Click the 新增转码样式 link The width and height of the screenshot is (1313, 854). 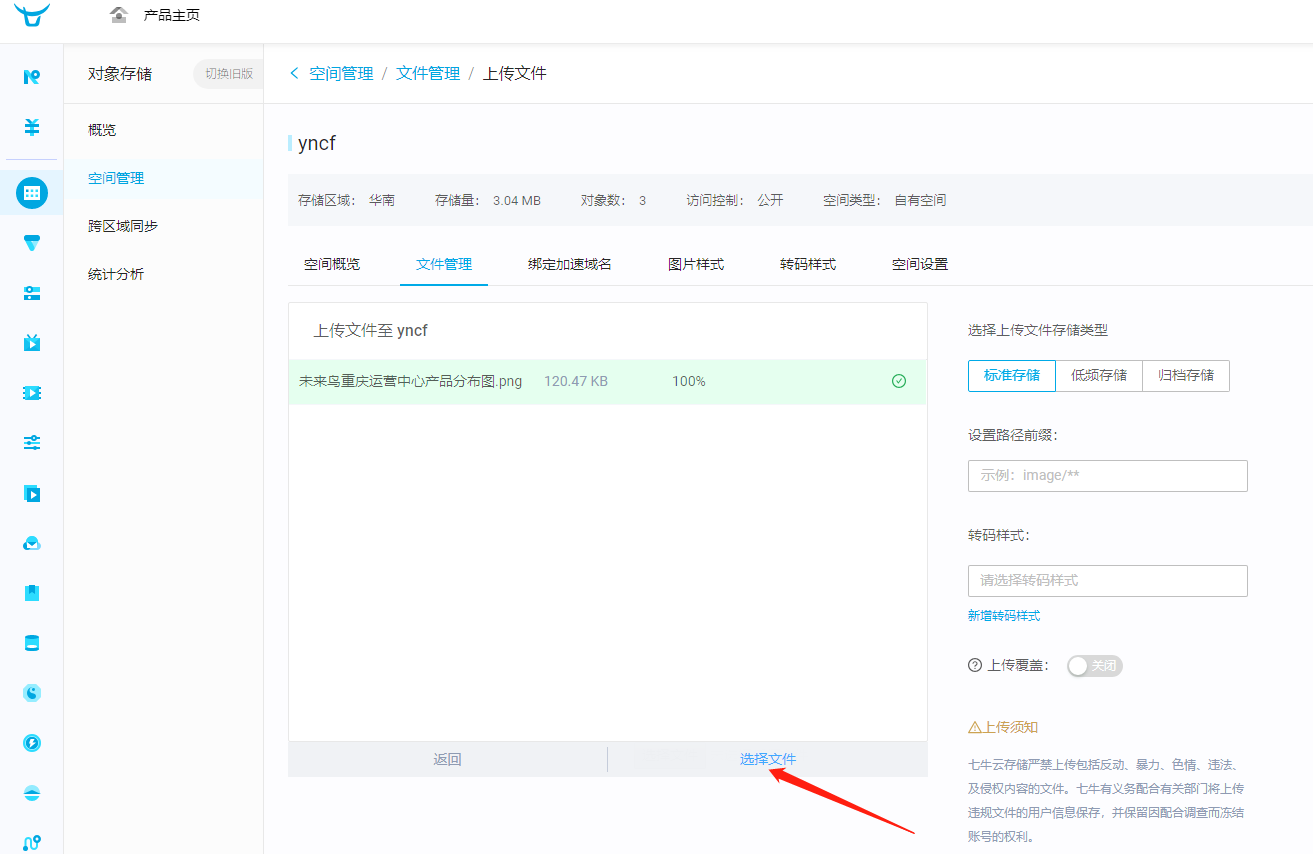click(1004, 616)
